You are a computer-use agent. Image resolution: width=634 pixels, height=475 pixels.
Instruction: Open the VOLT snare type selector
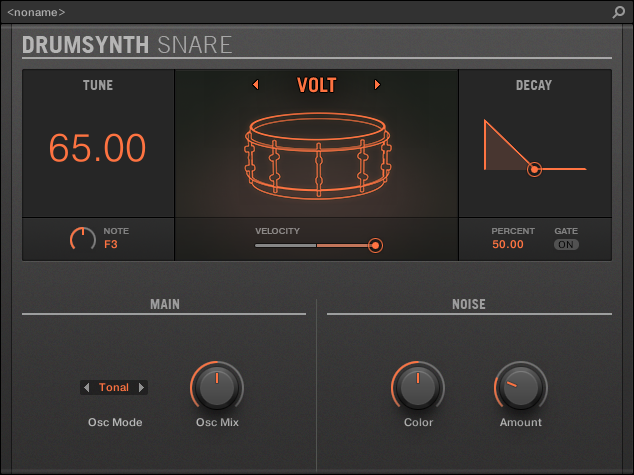pyautogui.click(x=316, y=85)
